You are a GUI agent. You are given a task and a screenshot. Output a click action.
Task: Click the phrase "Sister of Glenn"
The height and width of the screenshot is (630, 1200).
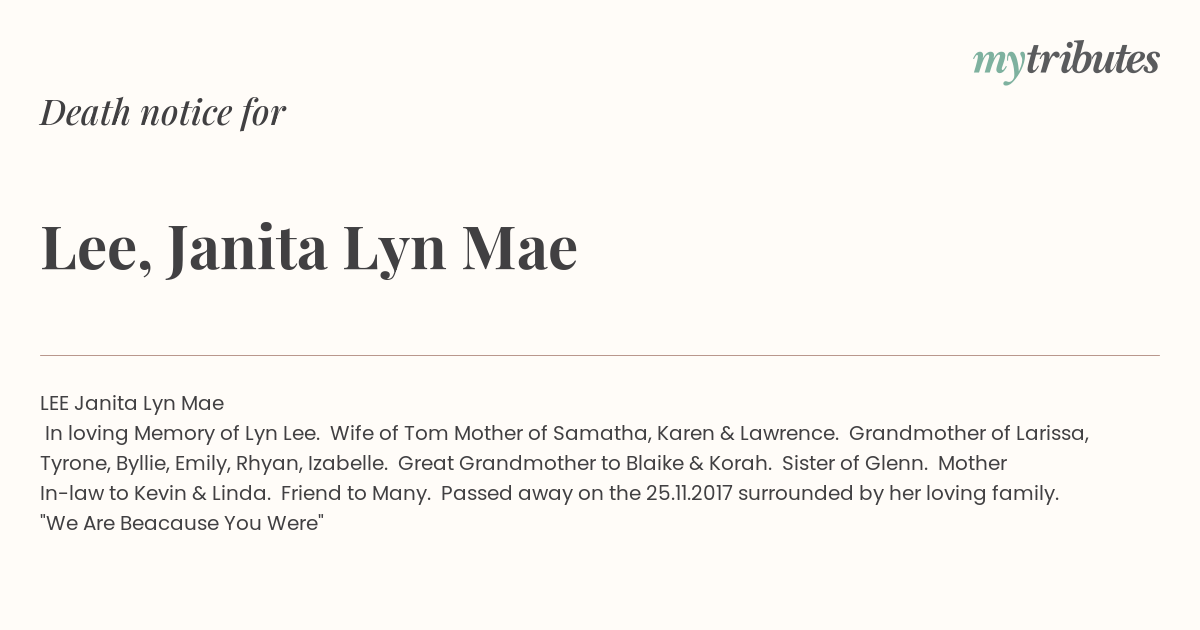click(854, 464)
